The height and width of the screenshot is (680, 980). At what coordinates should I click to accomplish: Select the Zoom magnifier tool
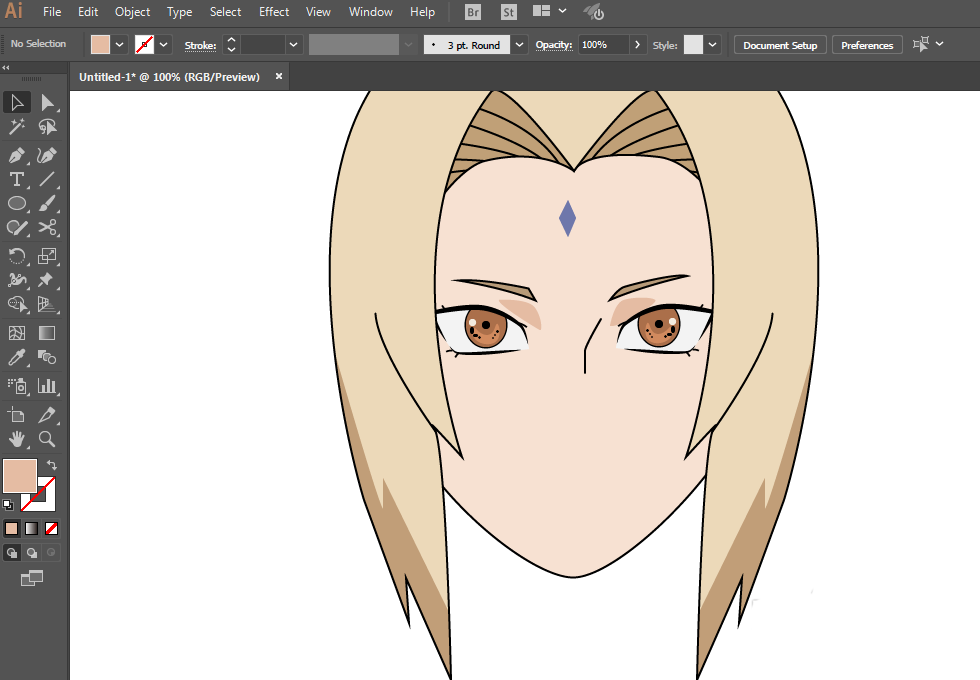tap(47, 439)
